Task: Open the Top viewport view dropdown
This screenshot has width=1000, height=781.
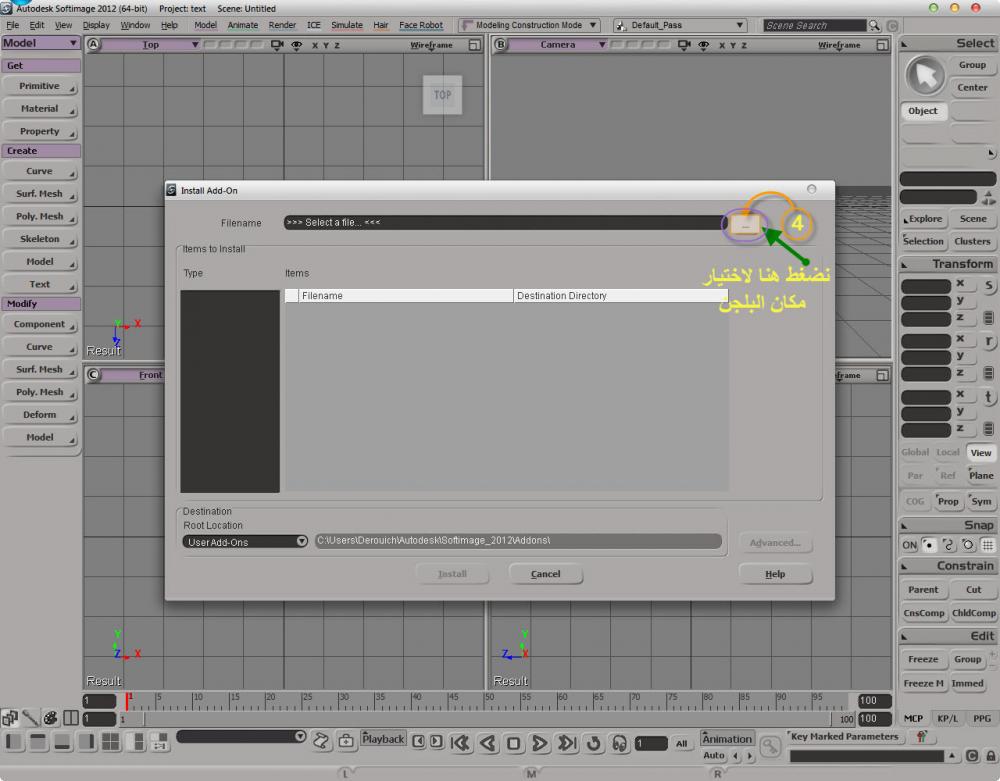Action: pos(151,45)
